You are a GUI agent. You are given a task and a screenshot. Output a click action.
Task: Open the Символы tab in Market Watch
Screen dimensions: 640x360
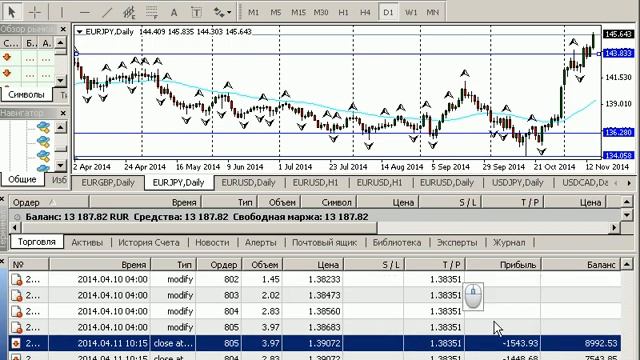coord(26,94)
